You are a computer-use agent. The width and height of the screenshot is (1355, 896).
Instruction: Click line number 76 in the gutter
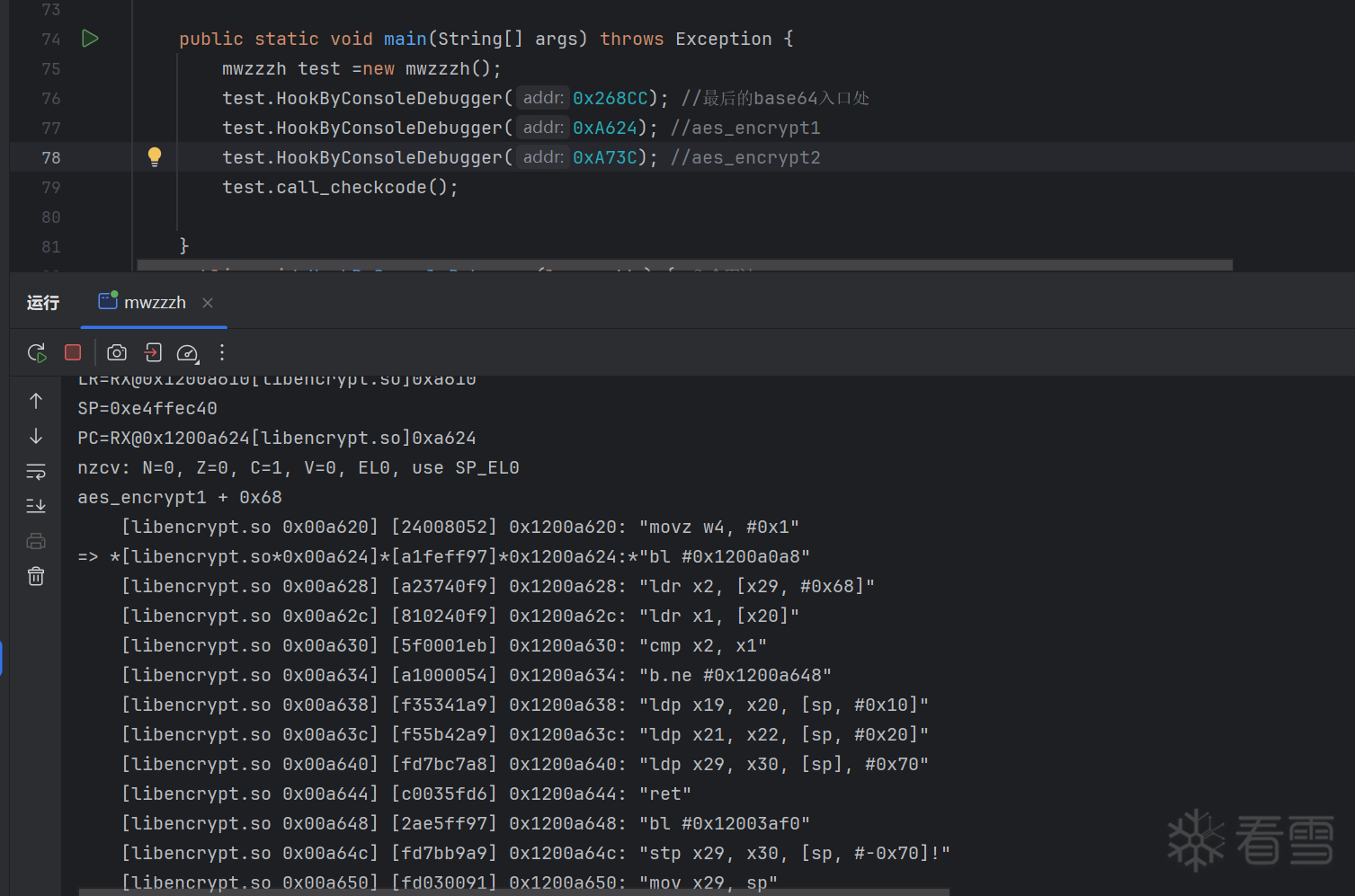coord(51,99)
